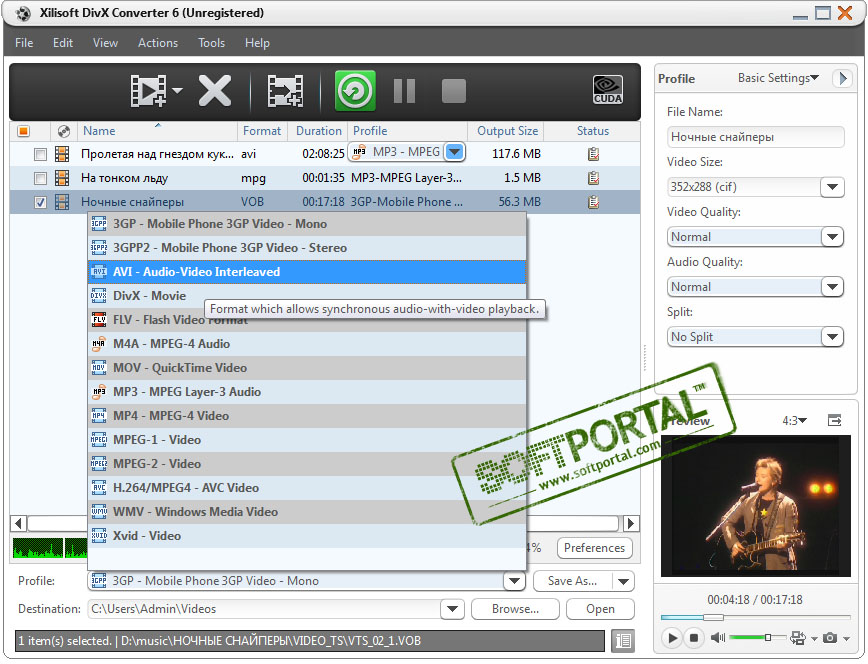
Task: Open the File menu
Action: (24, 43)
